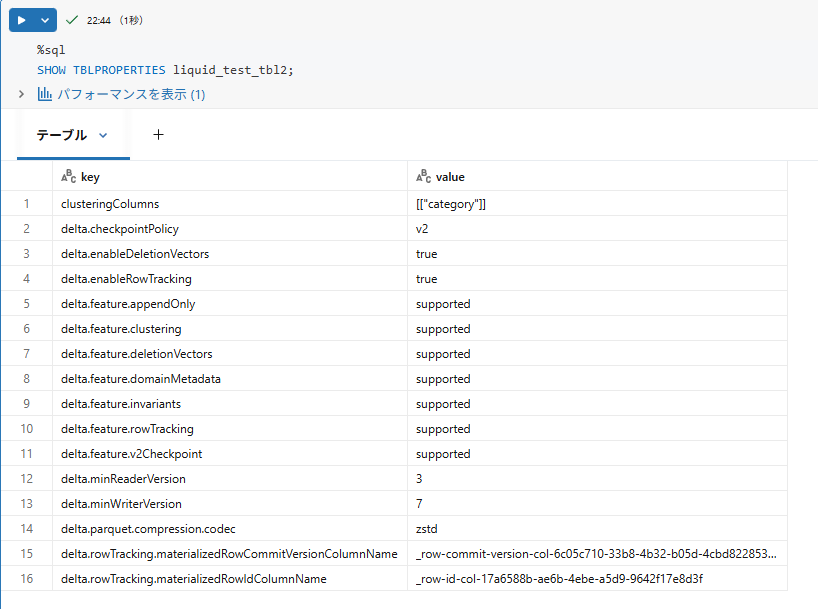This screenshot has height=609, width=818.
Task: Select the delta.enableRowTracking cell
Action: (230, 279)
